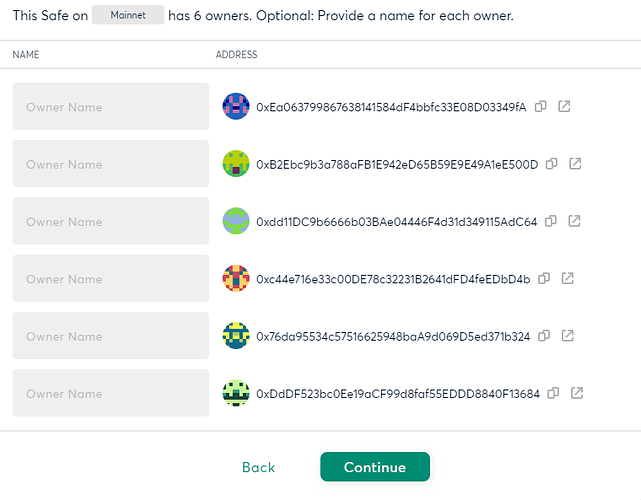Copy the 0xc44e716e owner address

point(545,278)
